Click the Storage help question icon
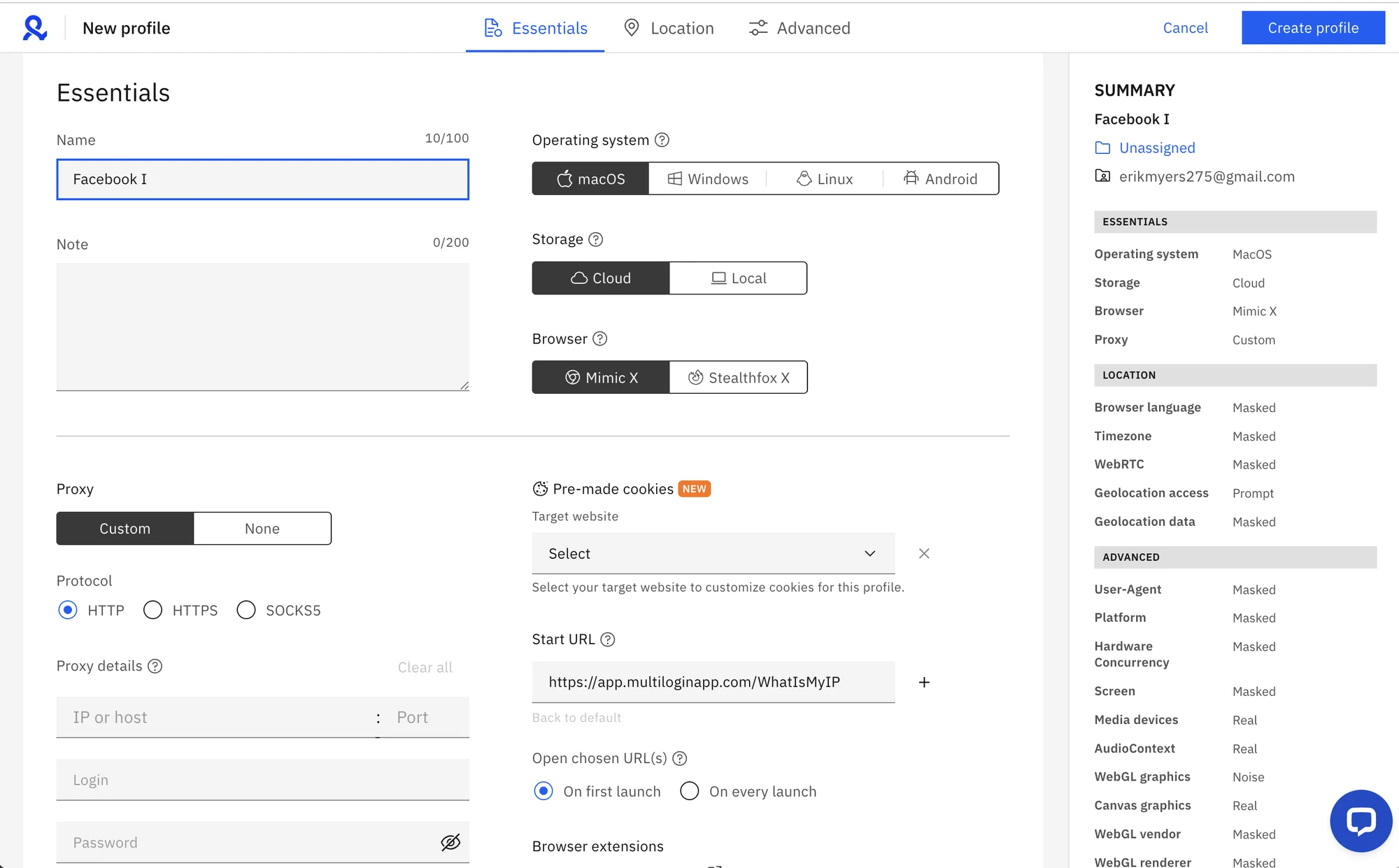The image size is (1399, 868). [x=595, y=239]
